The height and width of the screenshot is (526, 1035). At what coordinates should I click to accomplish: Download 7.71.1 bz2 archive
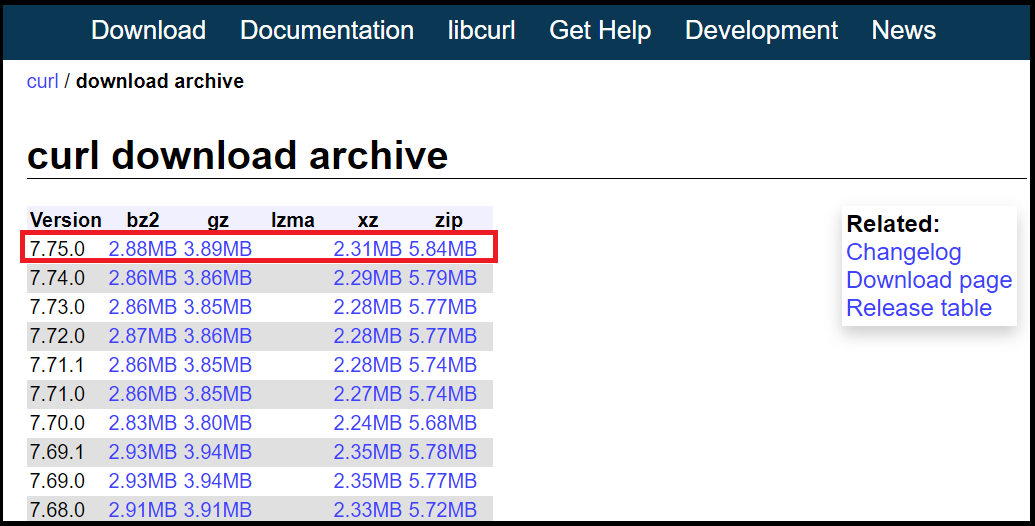143,365
